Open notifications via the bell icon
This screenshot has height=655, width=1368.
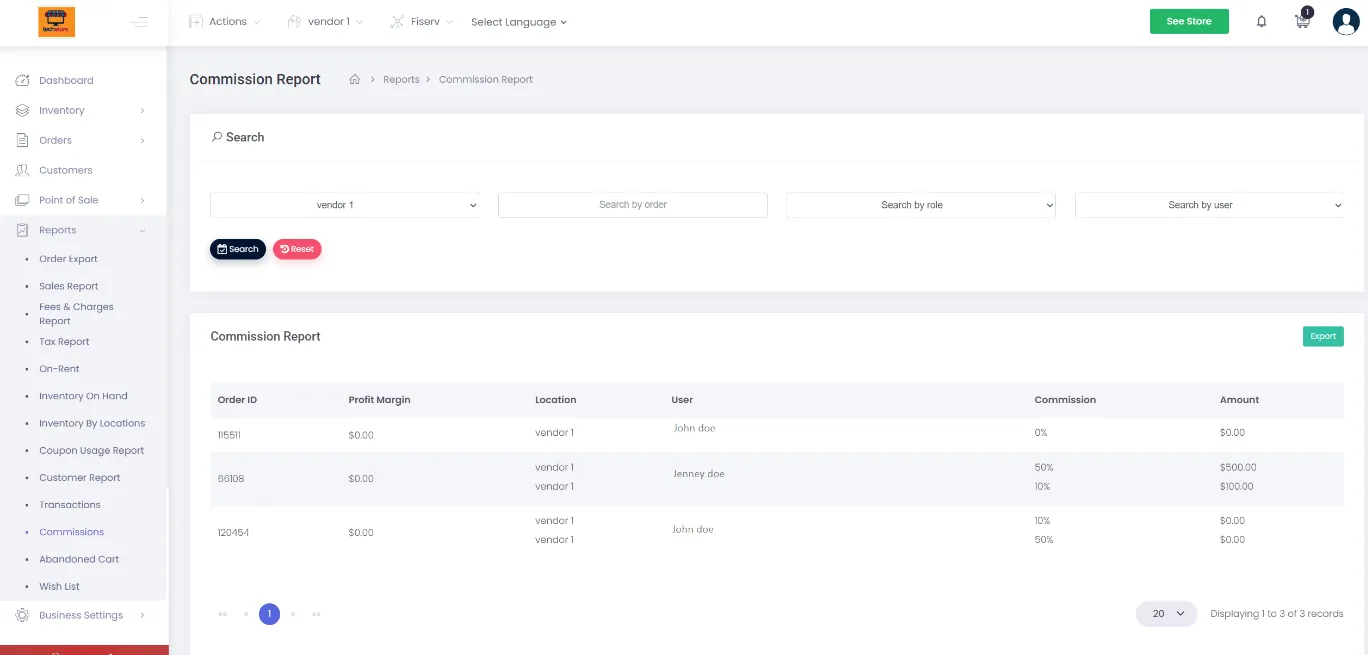click(1261, 21)
